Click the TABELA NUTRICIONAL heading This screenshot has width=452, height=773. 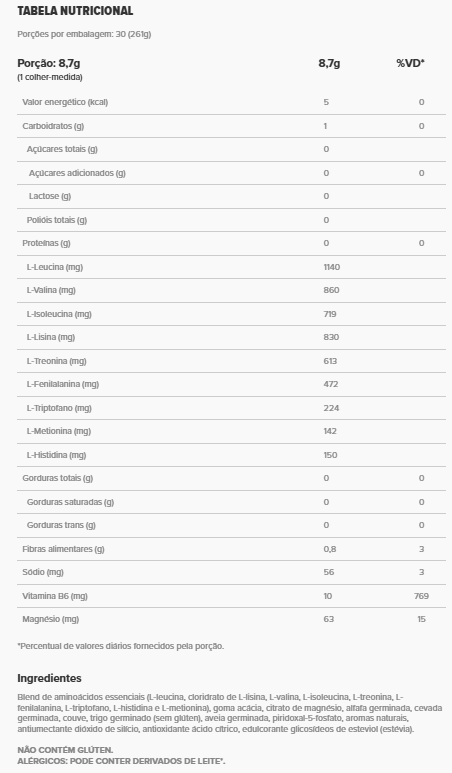pyautogui.click(x=75, y=10)
